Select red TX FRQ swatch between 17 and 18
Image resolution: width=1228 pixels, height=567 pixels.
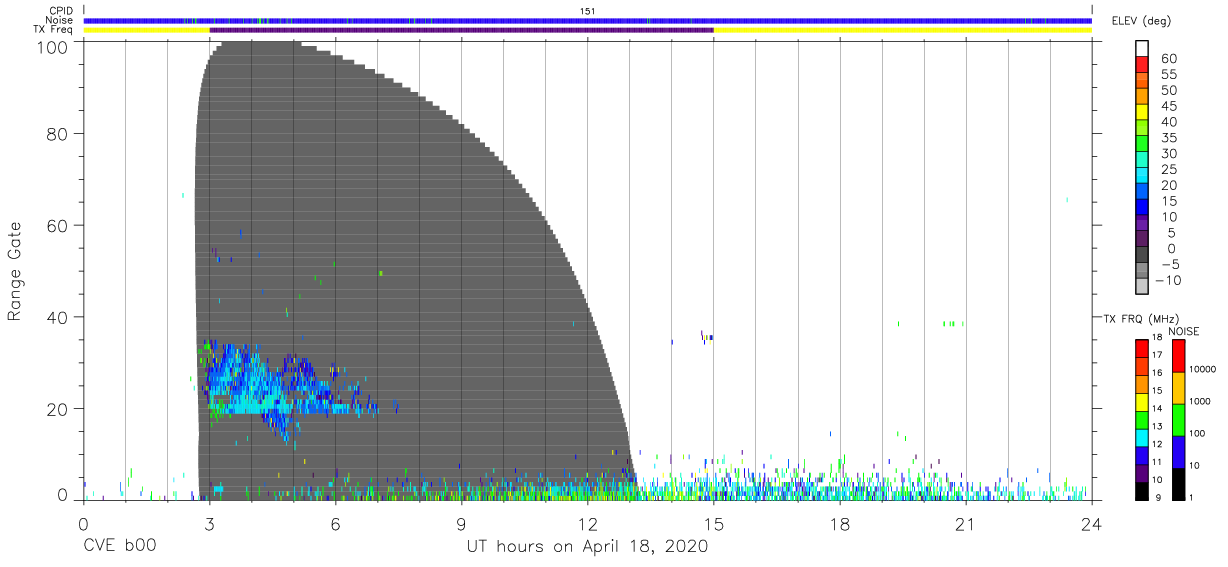click(1142, 347)
